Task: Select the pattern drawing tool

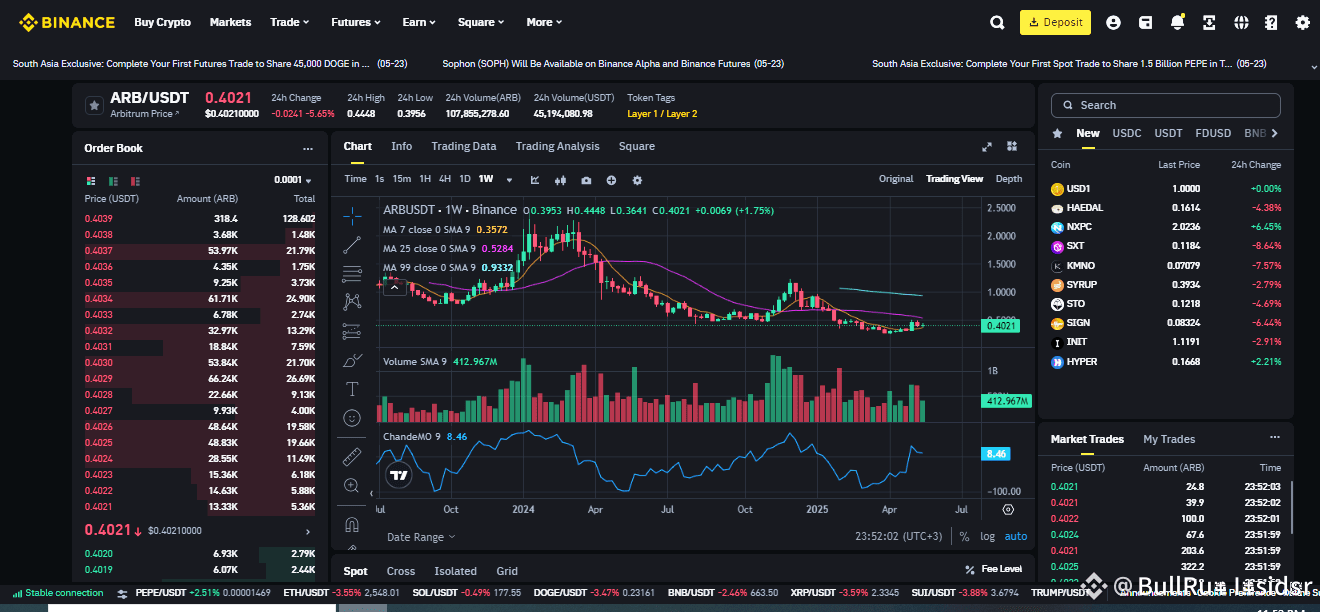Action: point(352,300)
